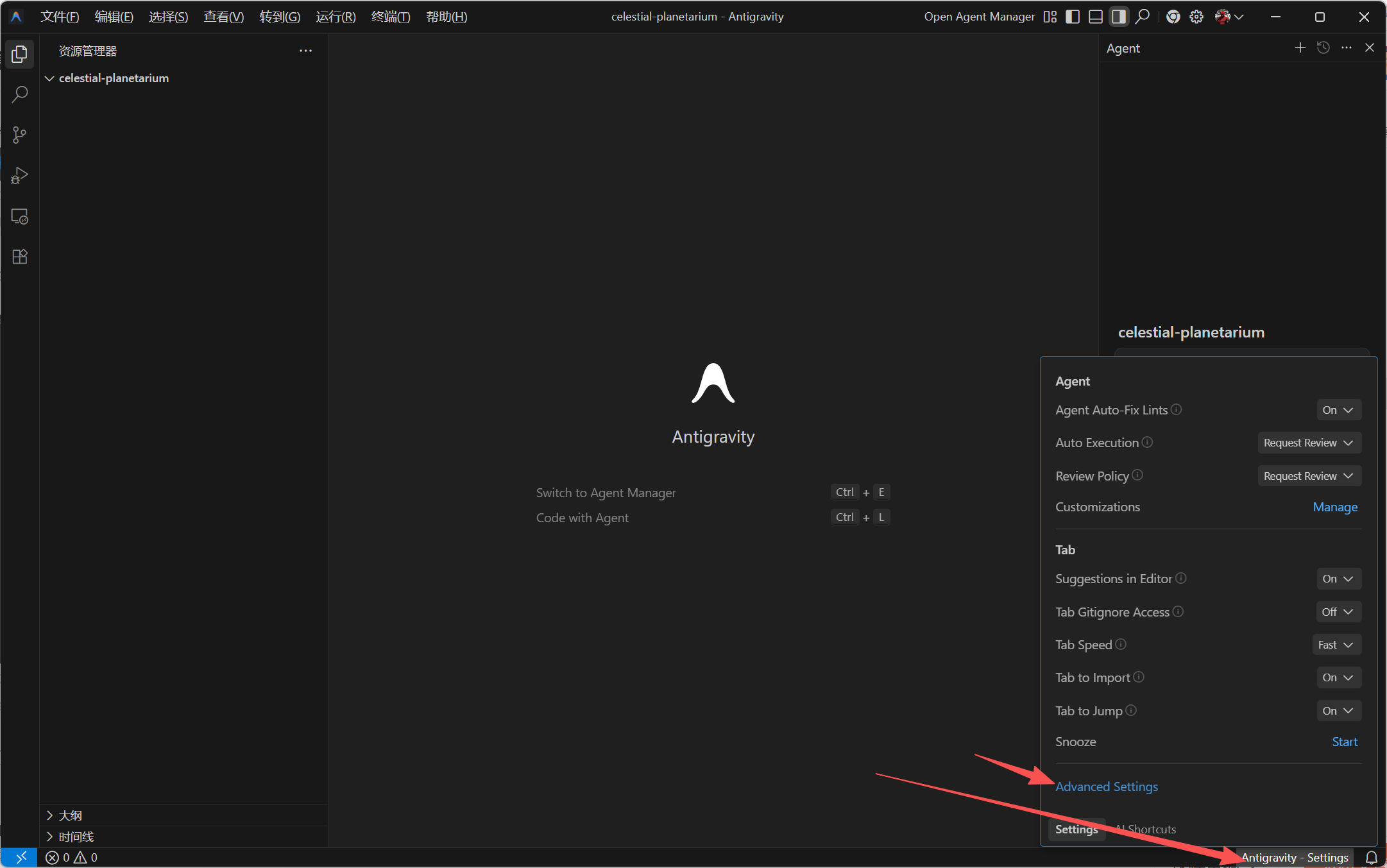The height and width of the screenshot is (868, 1387).
Task: Open the Search view in the activity bar
Action: 19,95
